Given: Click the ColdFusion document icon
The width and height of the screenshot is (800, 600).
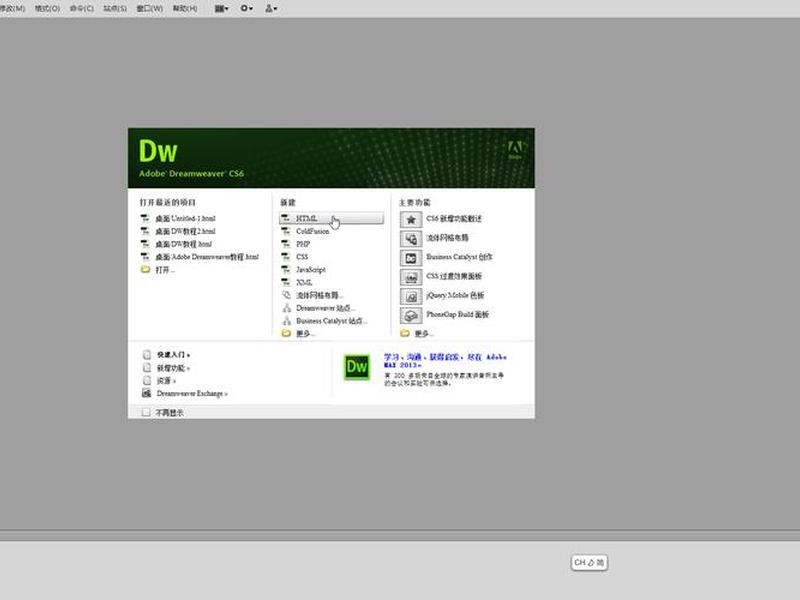Looking at the screenshot, I should pos(286,231).
